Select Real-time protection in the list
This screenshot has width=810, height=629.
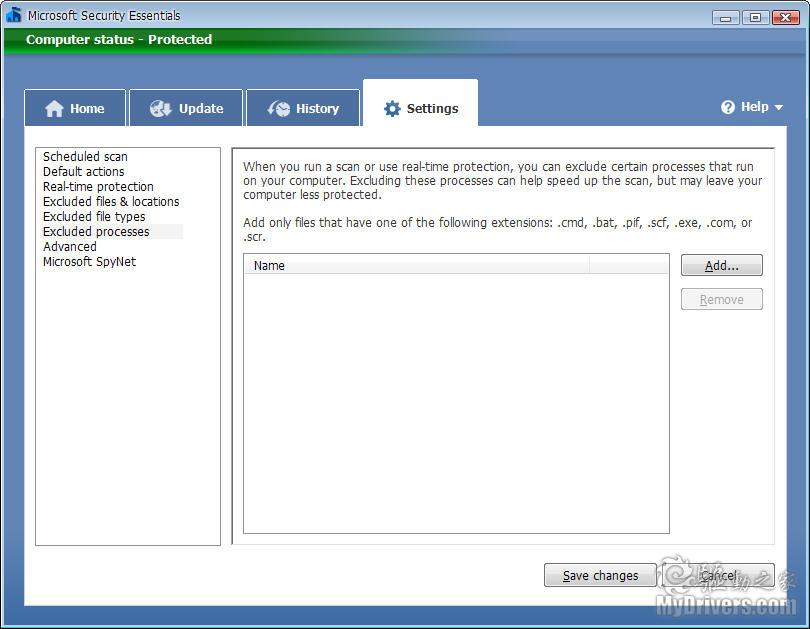(98, 186)
